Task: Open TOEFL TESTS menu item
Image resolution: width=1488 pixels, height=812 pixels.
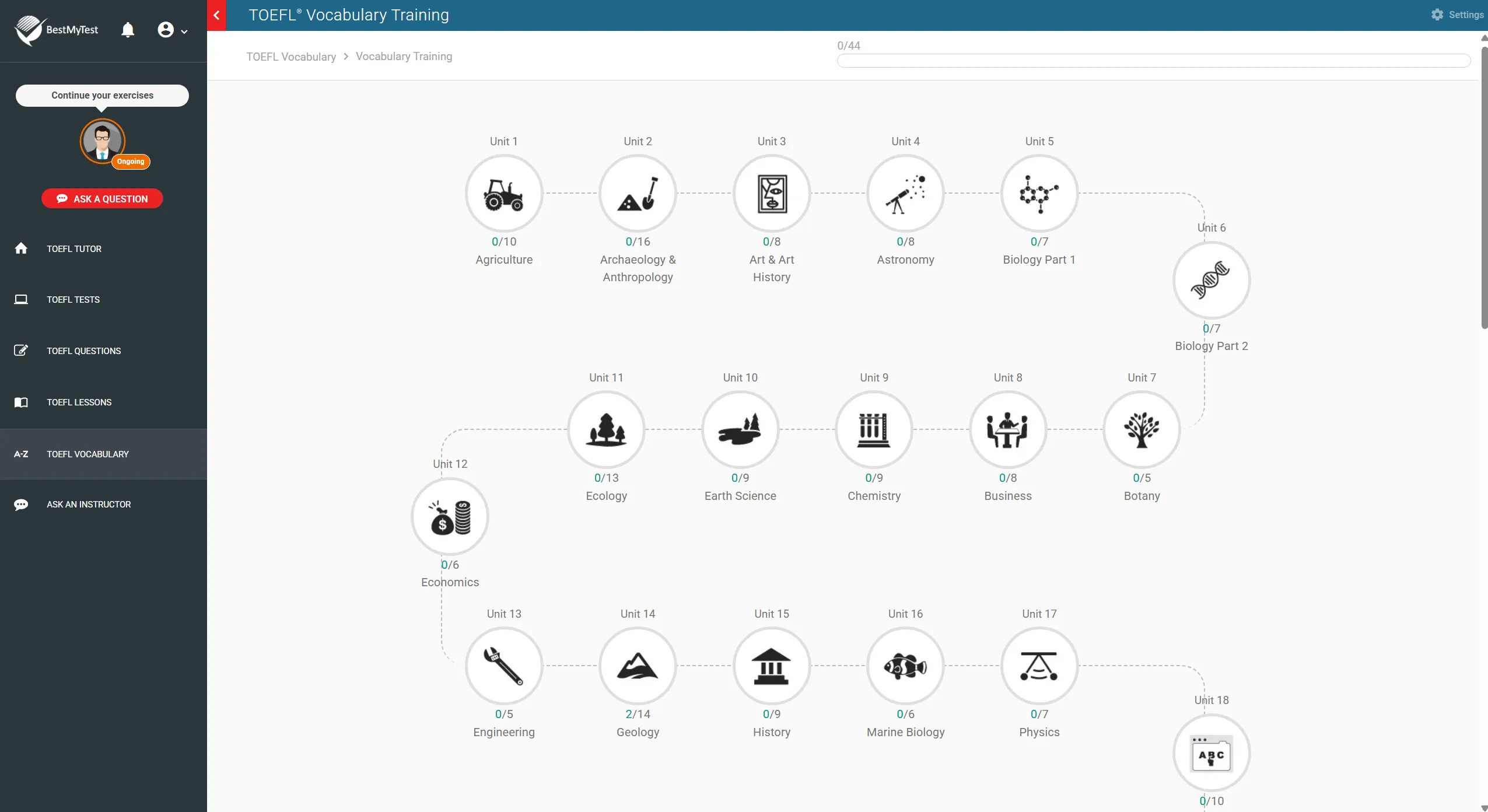Action: click(x=103, y=299)
